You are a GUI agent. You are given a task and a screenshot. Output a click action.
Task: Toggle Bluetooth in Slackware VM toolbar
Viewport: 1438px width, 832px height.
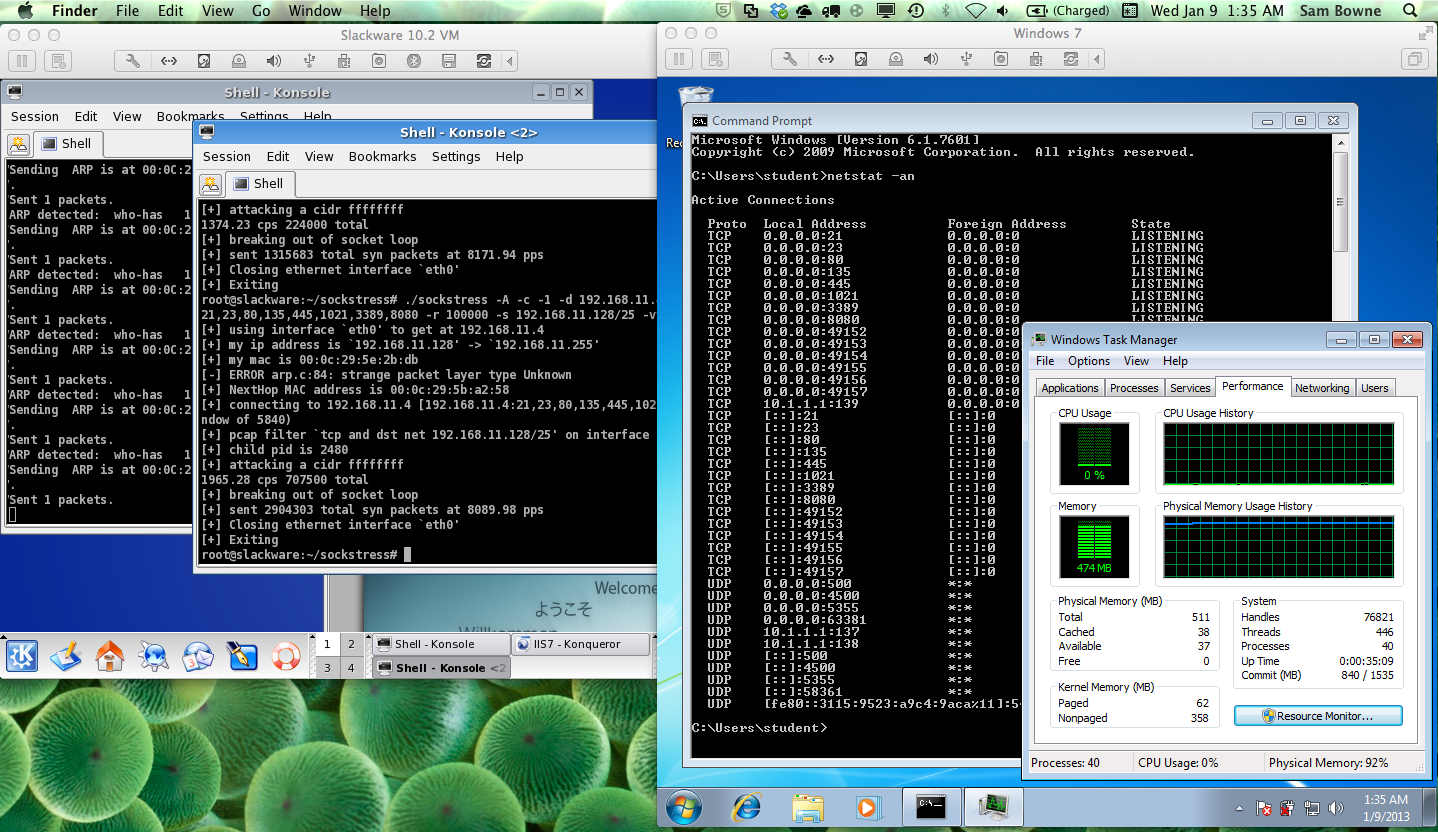coord(414,61)
